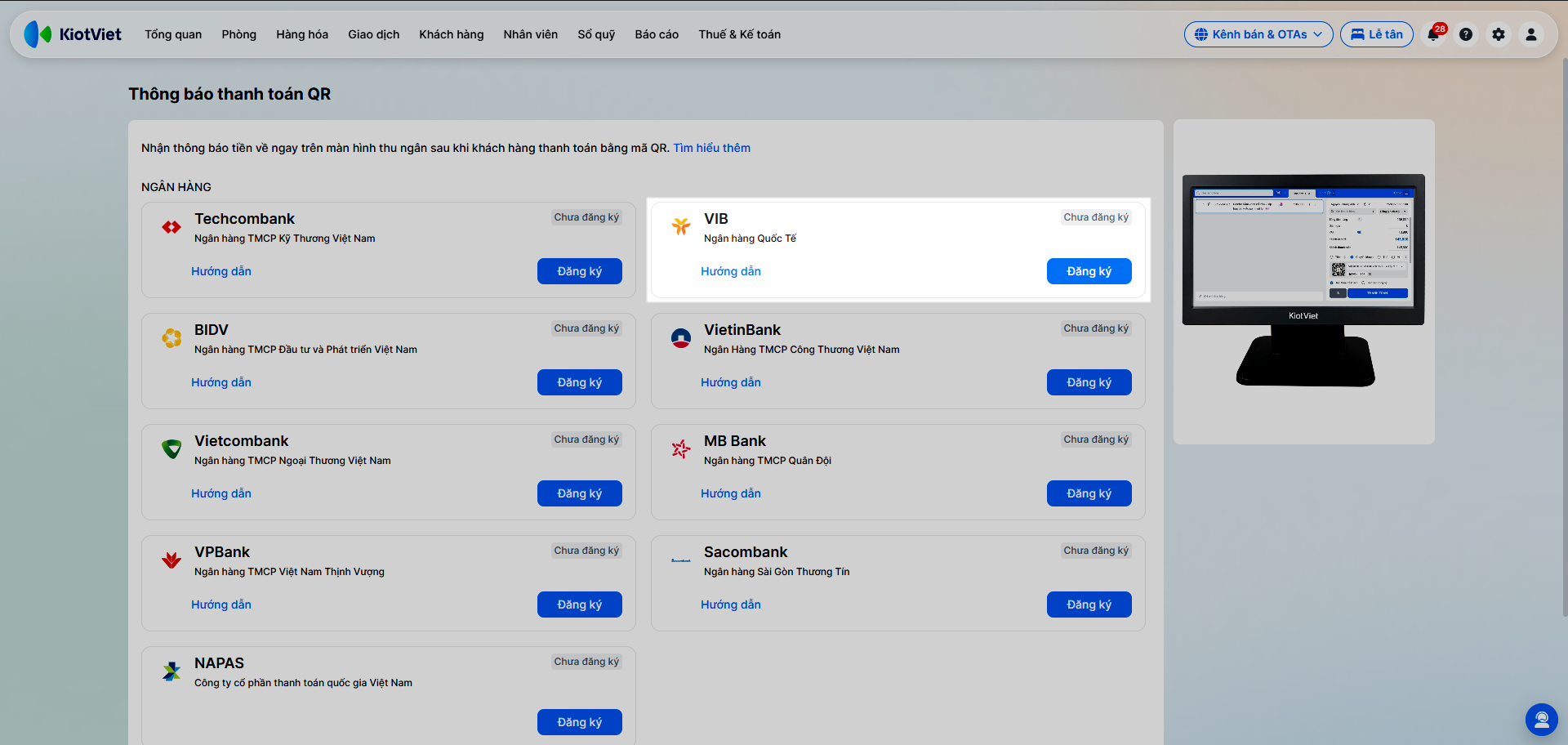Open the Hàng hóa menu
This screenshot has height=745, width=1568.
click(x=302, y=34)
